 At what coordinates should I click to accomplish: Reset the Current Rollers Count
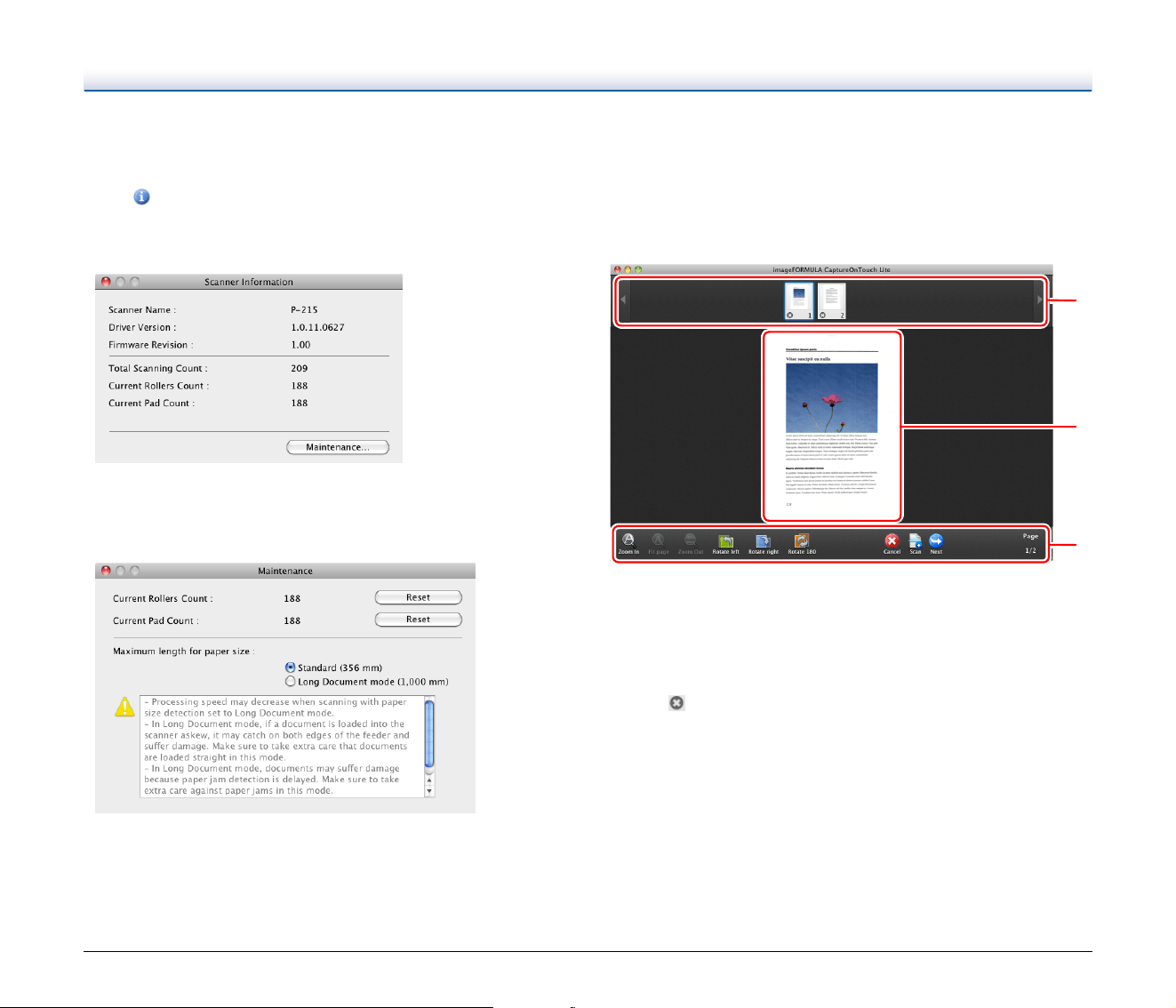click(x=419, y=597)
